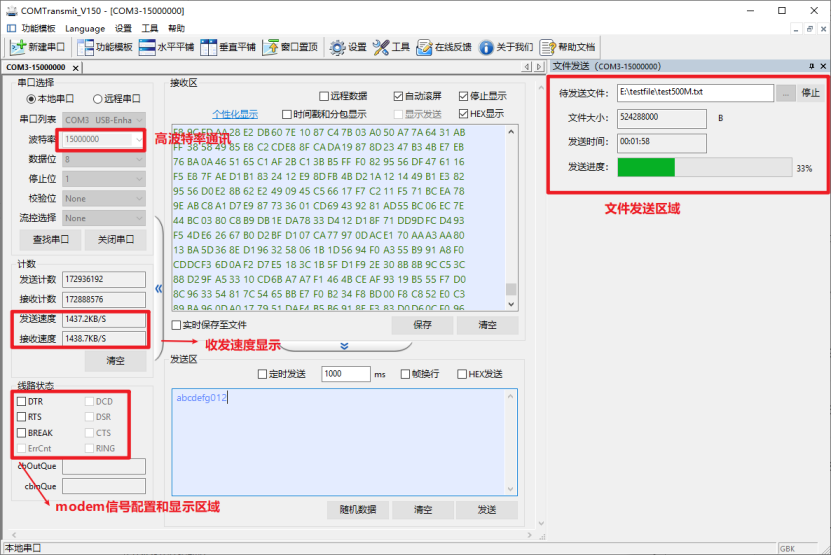Toggle the RTS checkbox
Image resolution: width=831 pixels, height=556 pixels.
[21, 417]
